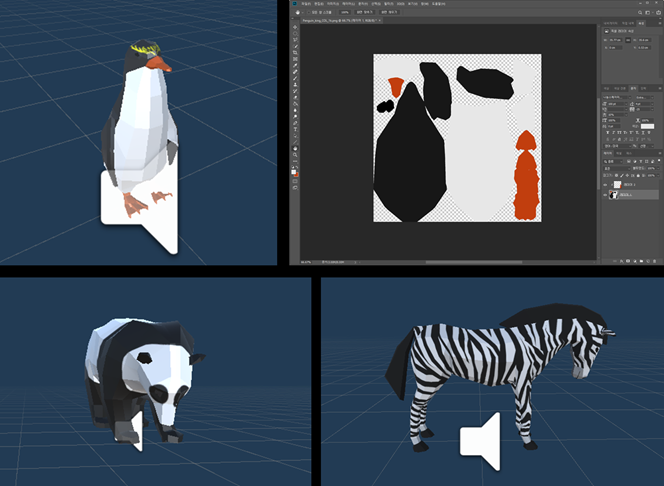Open the layer opacity dropdown arrow
Screen dimensions: 664x486
coord(658,168)
